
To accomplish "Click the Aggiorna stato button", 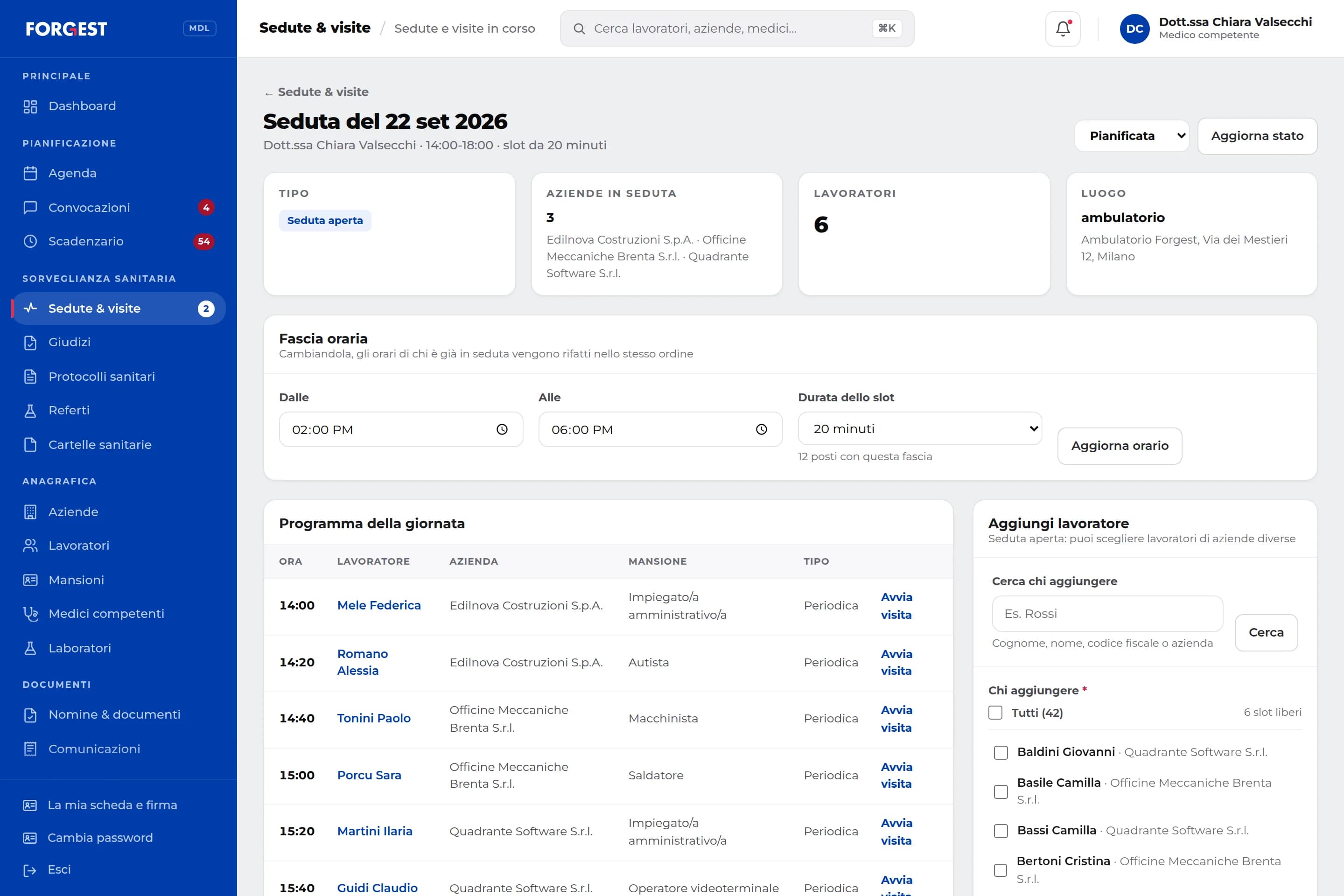I will (1257, 136).
